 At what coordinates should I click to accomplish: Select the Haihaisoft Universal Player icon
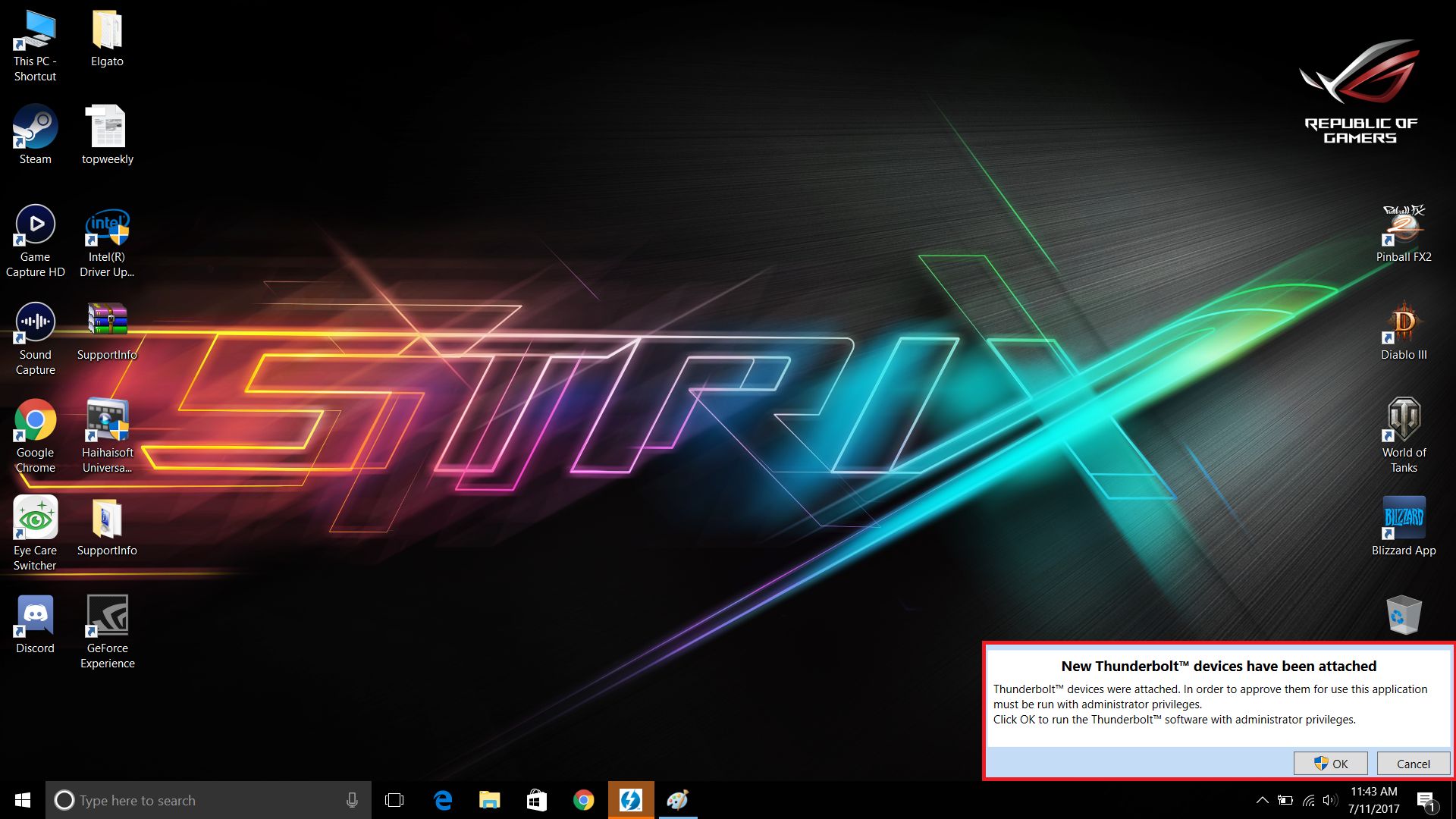107,420
